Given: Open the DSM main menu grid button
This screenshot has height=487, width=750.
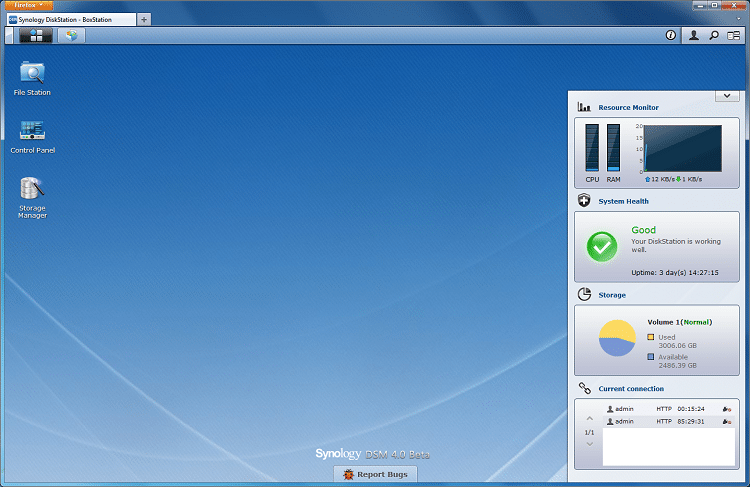Looking at the screenshot, I should 36,35.
